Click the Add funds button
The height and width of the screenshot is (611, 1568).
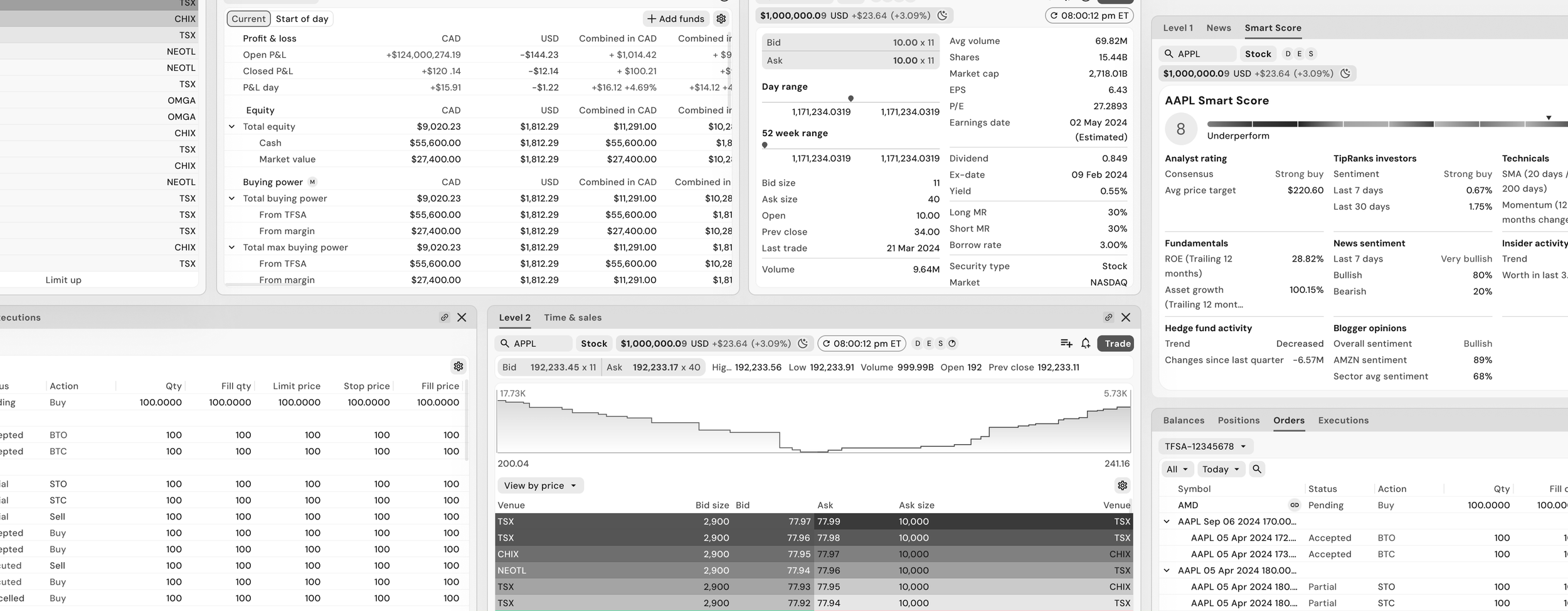(675, 19)
